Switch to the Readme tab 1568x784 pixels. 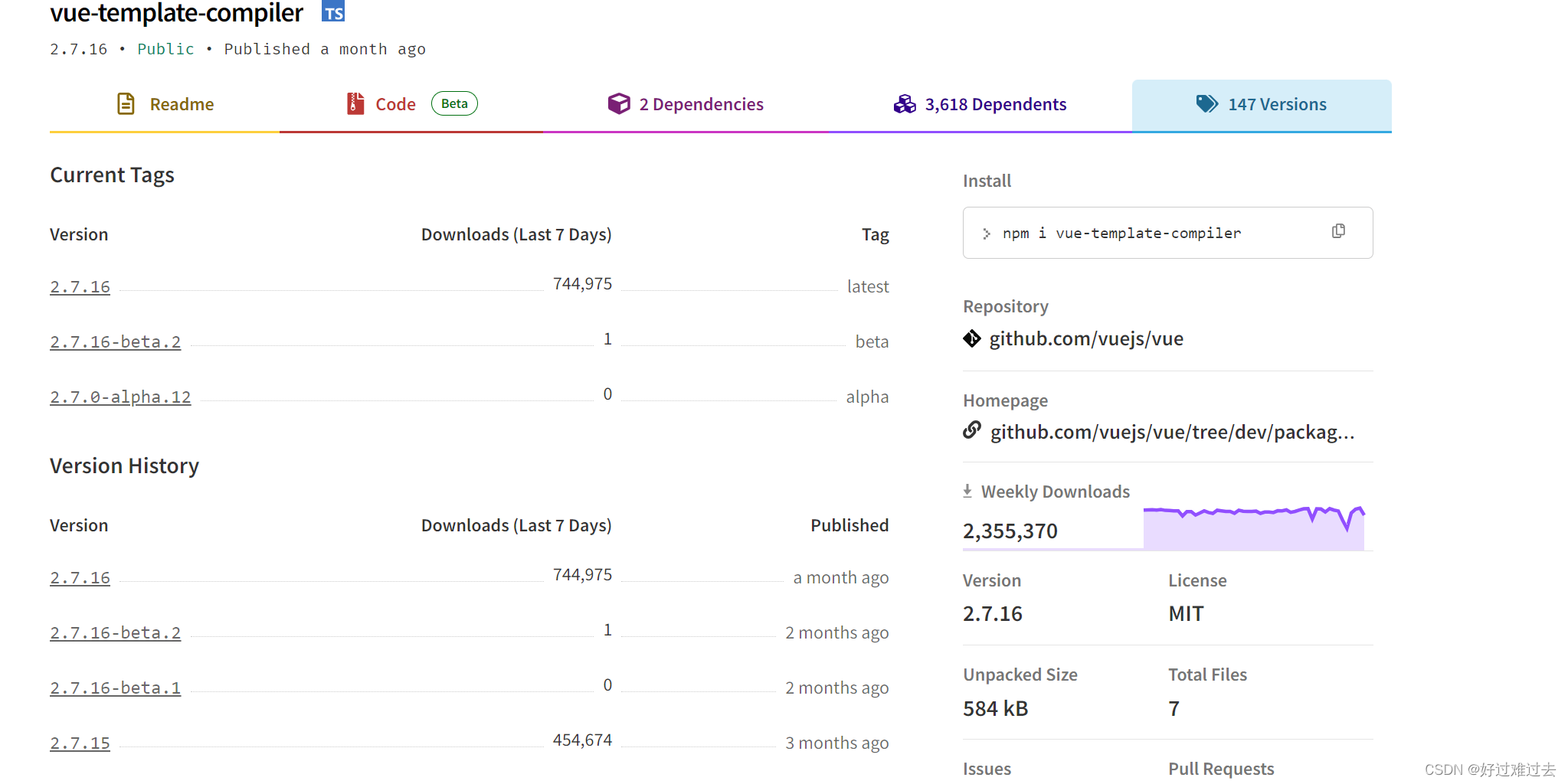(181, 103)
